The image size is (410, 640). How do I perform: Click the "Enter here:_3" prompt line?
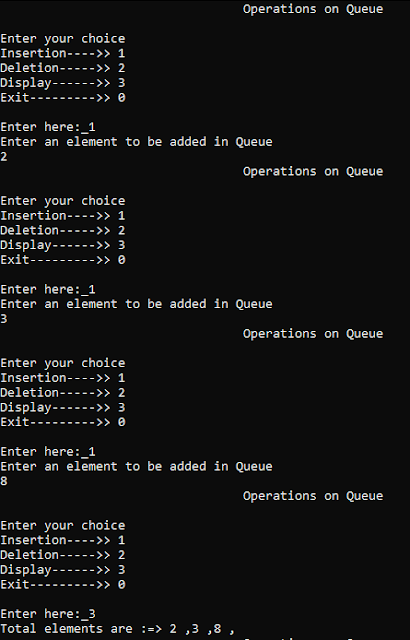(x=48, y=614)
